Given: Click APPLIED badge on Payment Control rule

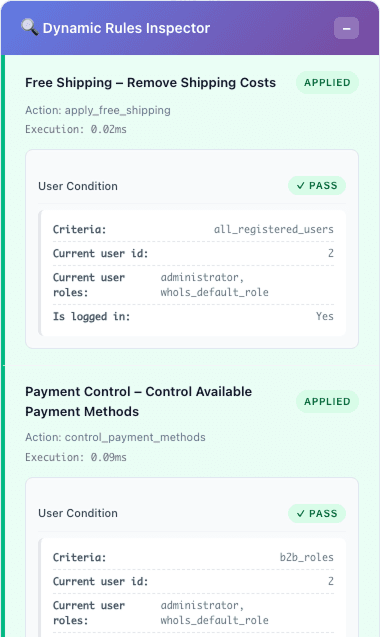Looking at the screenshot, I should [x=327, y=401].
